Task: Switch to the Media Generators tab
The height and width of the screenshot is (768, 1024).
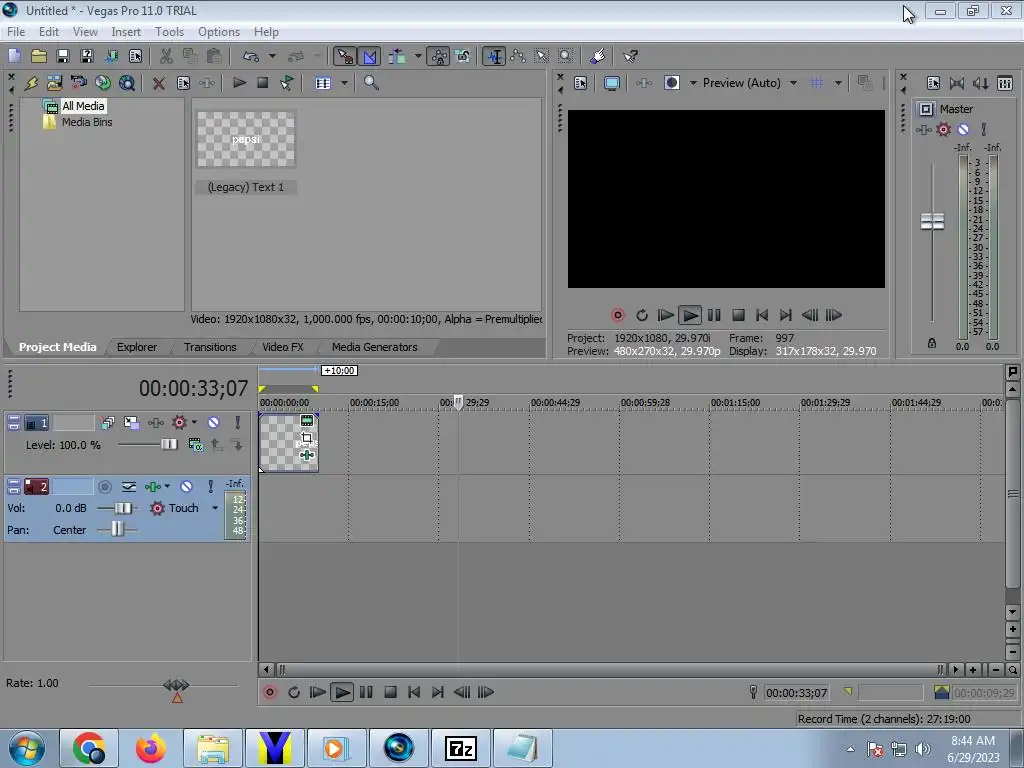Action: tap(374, 347)
